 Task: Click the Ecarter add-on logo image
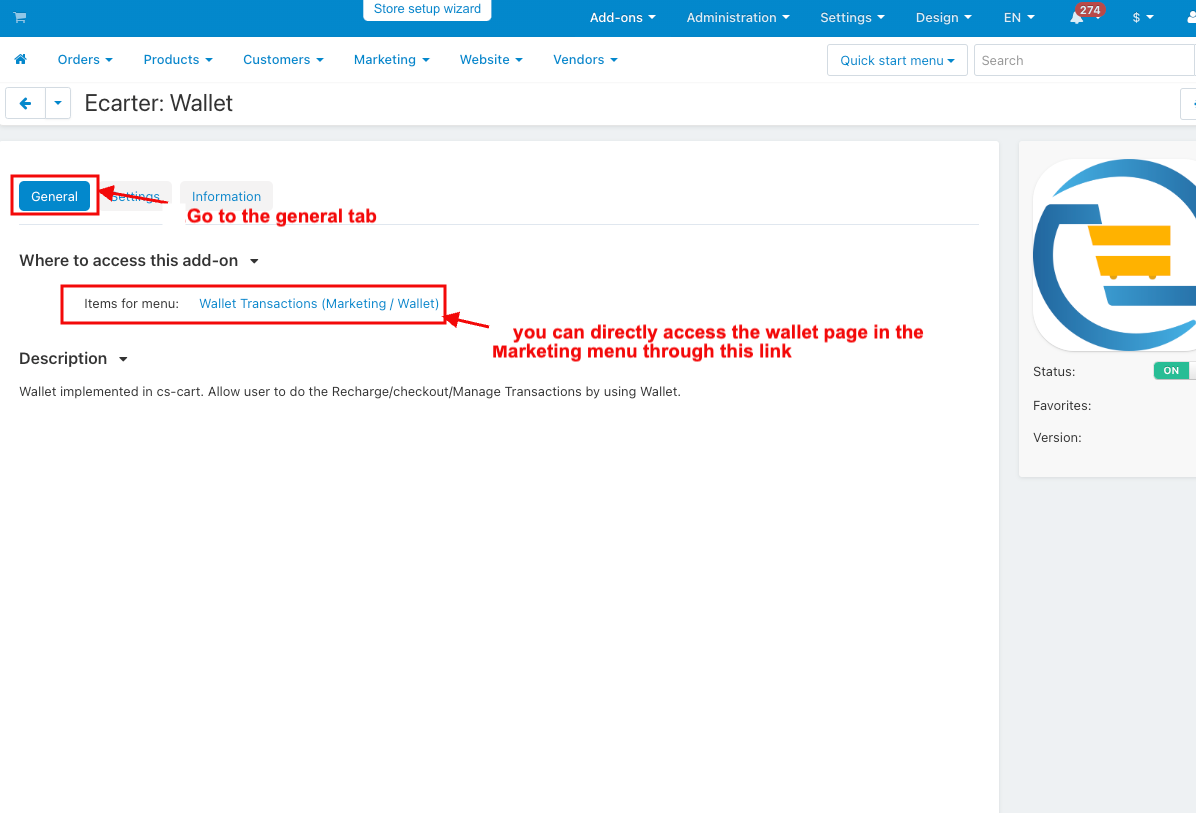(1114, 254)
